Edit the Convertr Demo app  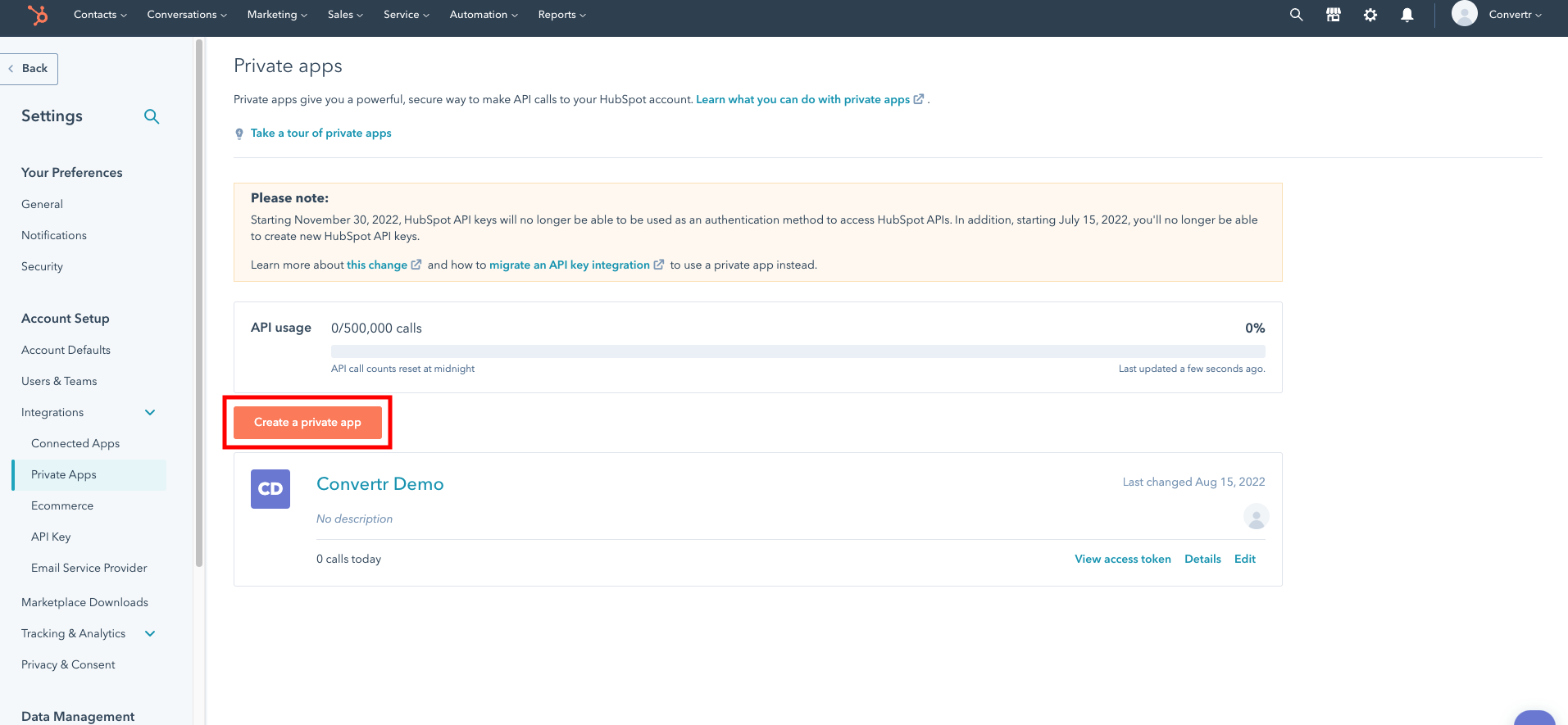click(1245, 559)
